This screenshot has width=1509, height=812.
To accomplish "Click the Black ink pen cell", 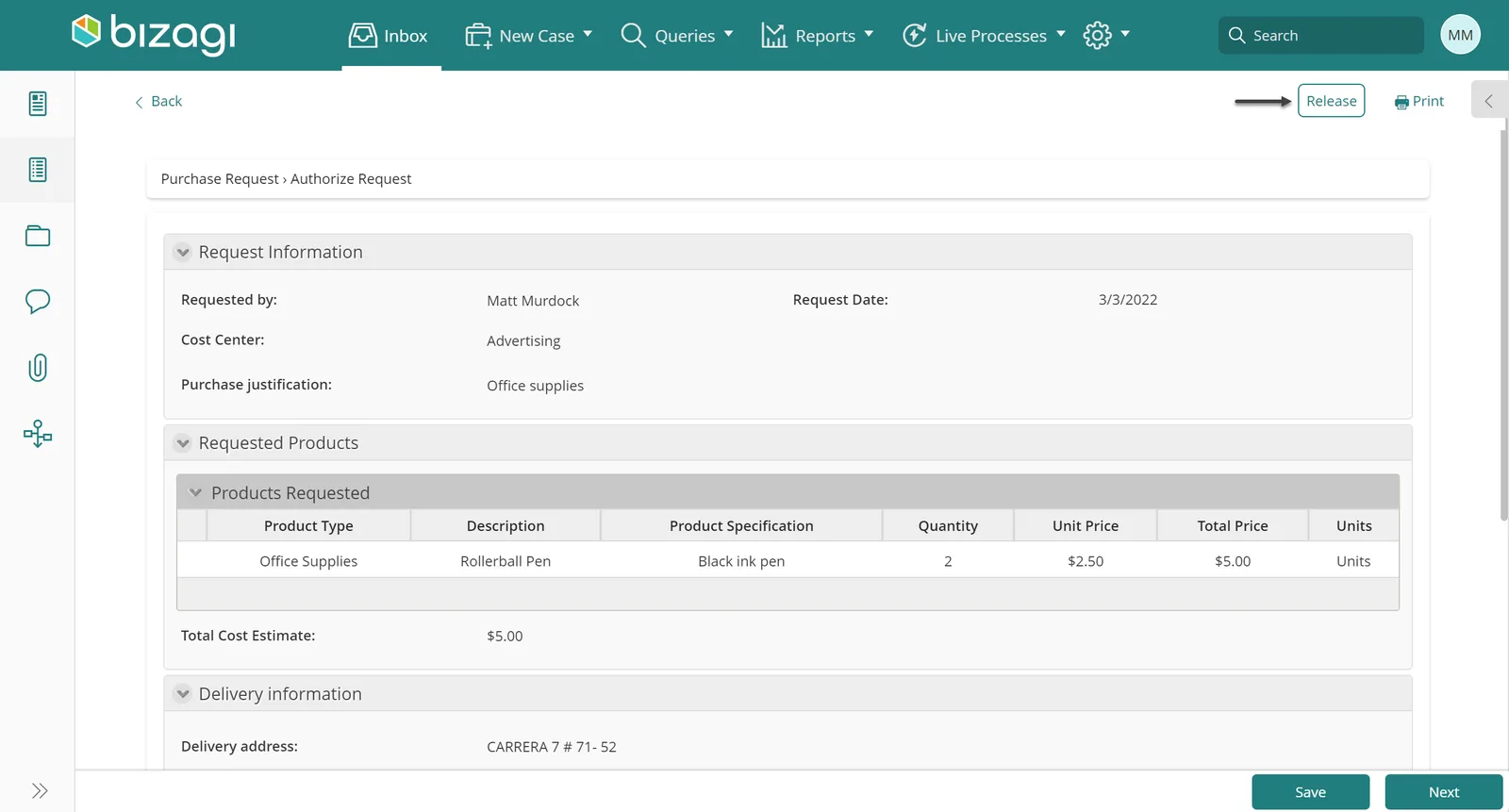I will tap(741, 561).
